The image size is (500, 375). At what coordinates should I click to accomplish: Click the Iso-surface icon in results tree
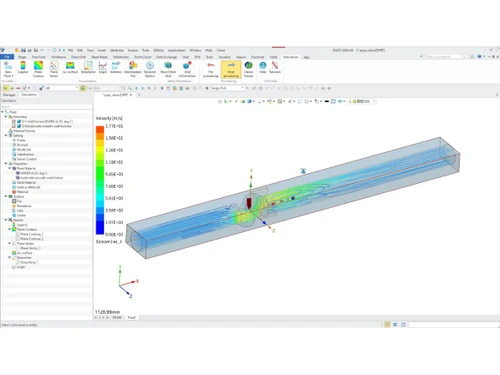point(14,253)
